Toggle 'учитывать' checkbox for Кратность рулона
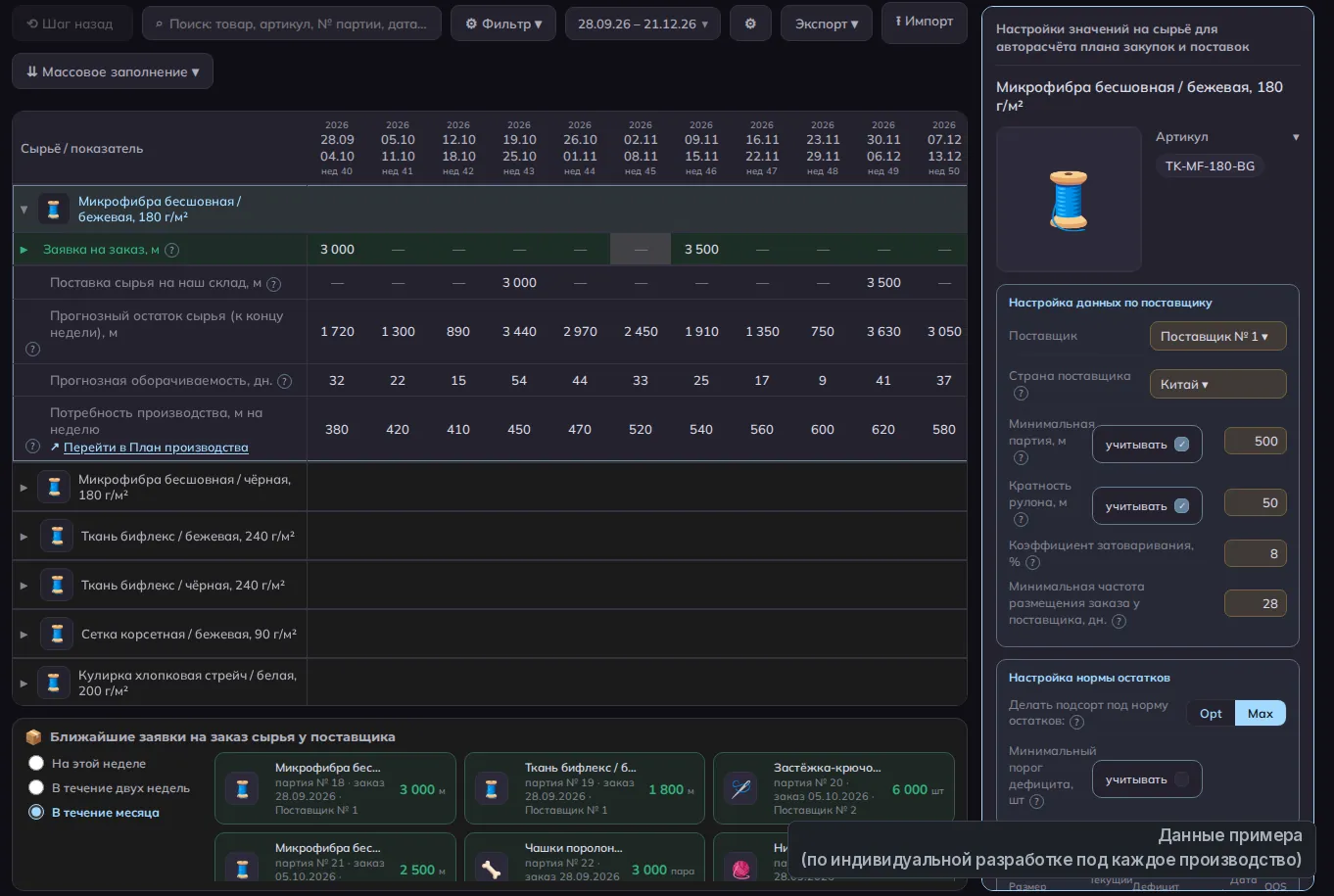The width and height of the screenshot is (1334, 896). pos(1181,506)
